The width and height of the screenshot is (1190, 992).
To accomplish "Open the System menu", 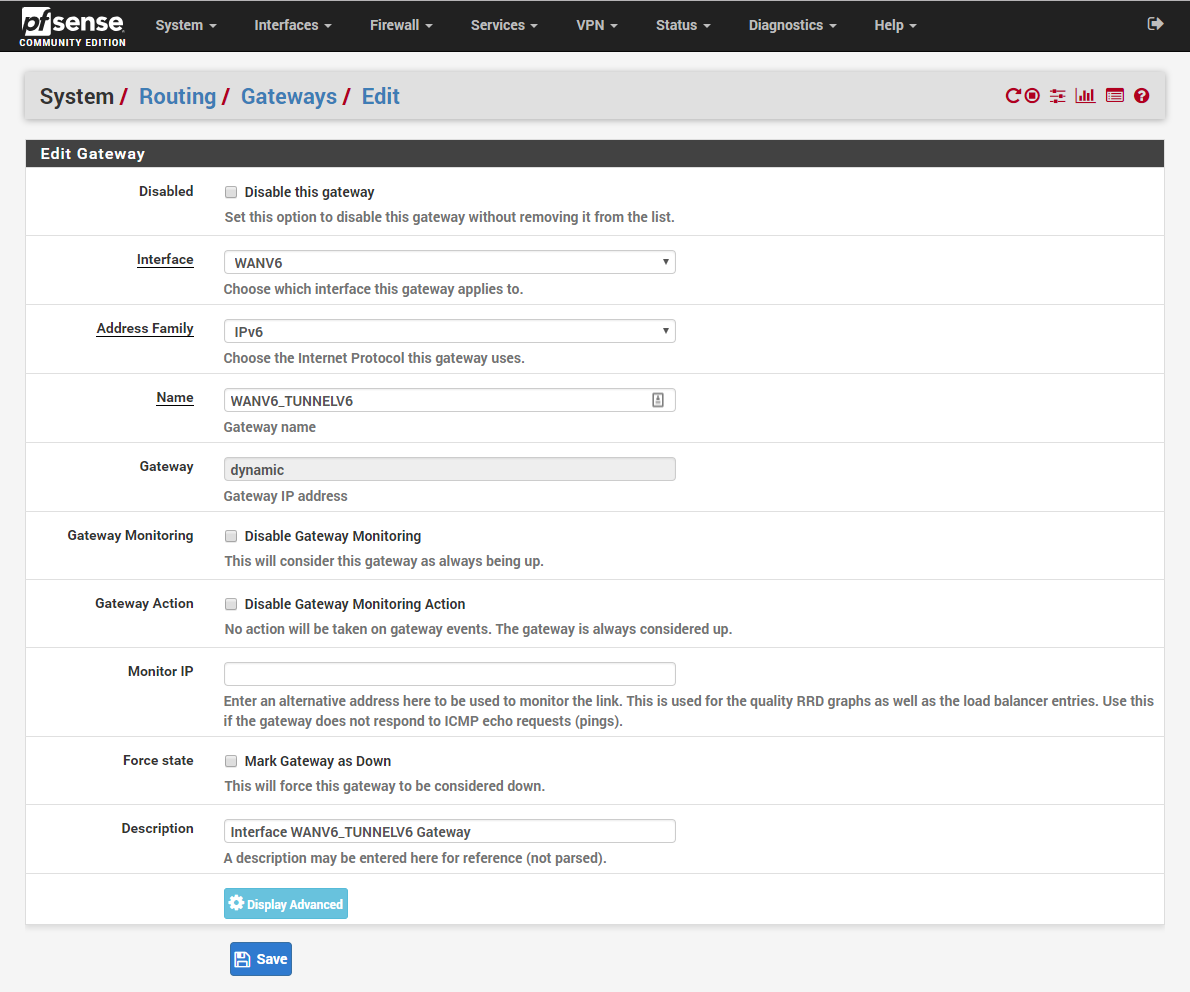I will coord(186,25).
